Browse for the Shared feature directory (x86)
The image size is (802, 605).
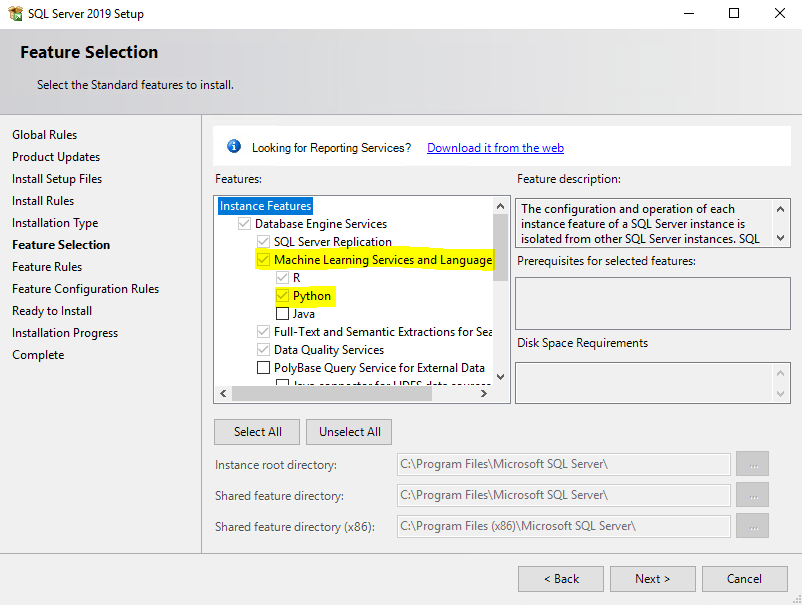752,526
